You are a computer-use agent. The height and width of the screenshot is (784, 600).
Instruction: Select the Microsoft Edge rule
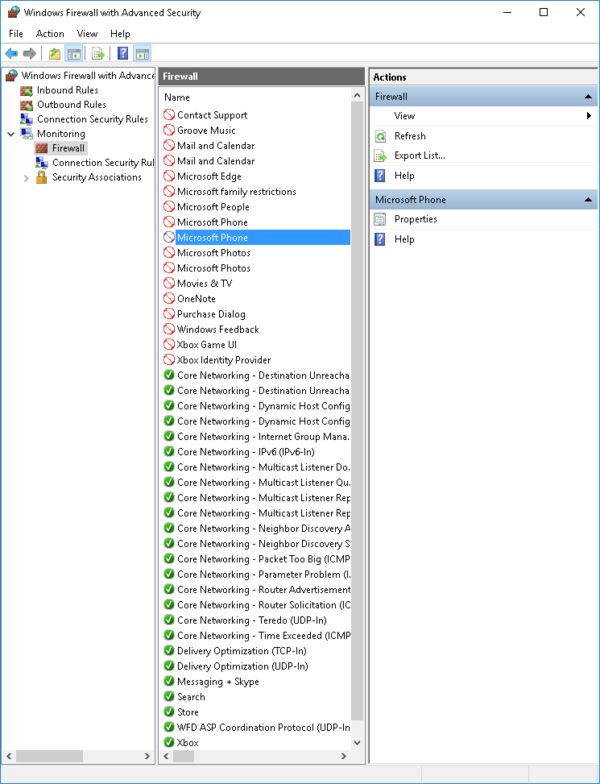(209, 176)
